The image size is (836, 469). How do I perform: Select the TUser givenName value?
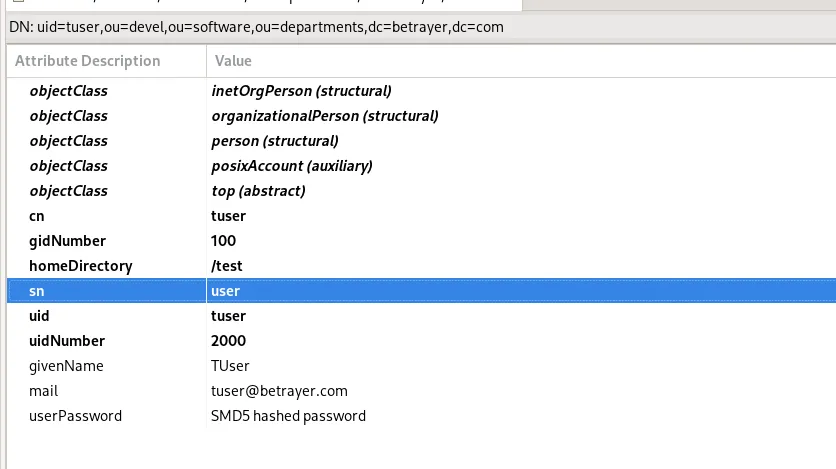click(x=230, y=366)
